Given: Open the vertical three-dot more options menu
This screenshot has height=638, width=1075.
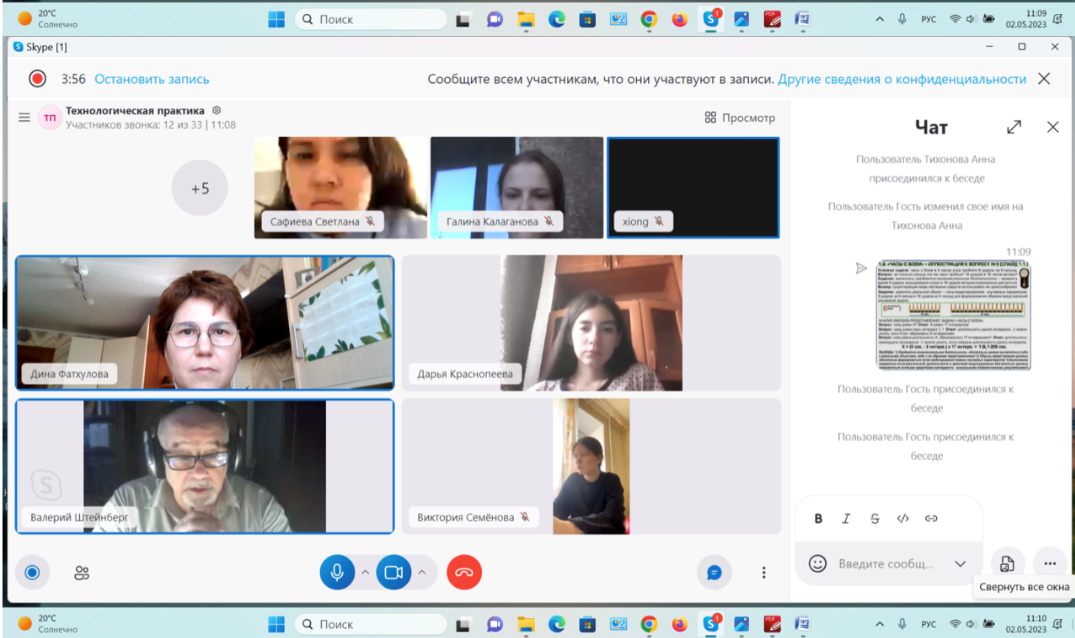Looking at the screenshot, I should pyautogui.click(x=764, y=572).
